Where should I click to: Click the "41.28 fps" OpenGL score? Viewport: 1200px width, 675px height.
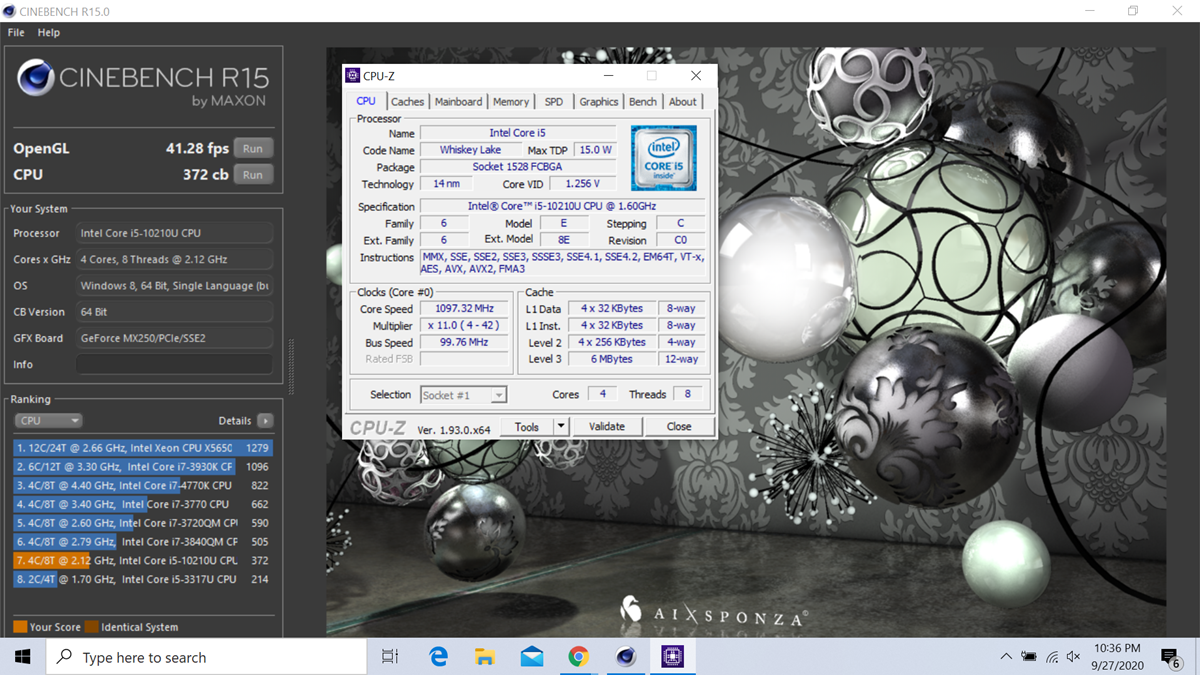pos(197,148)
